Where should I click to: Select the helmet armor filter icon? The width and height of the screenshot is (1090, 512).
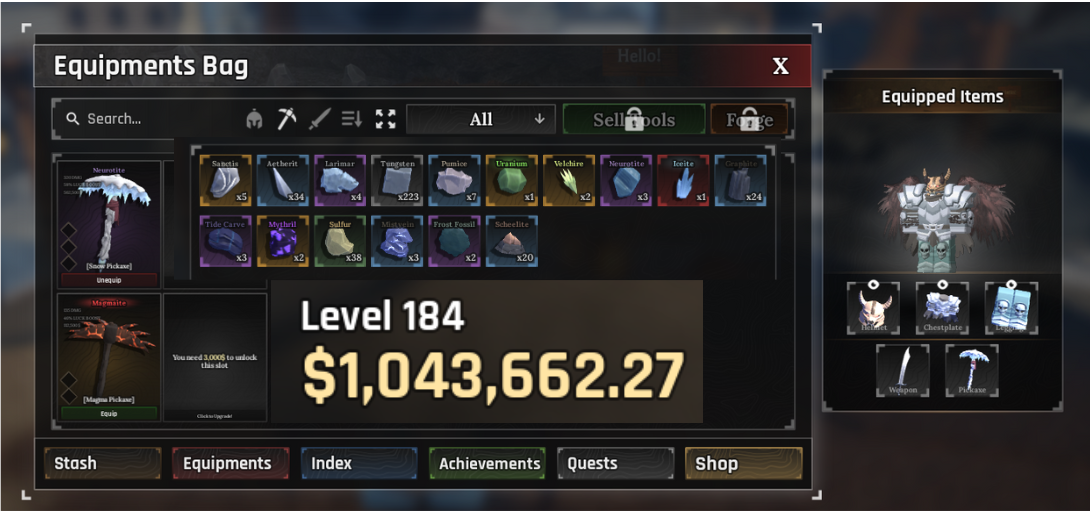tap(254, 119)
